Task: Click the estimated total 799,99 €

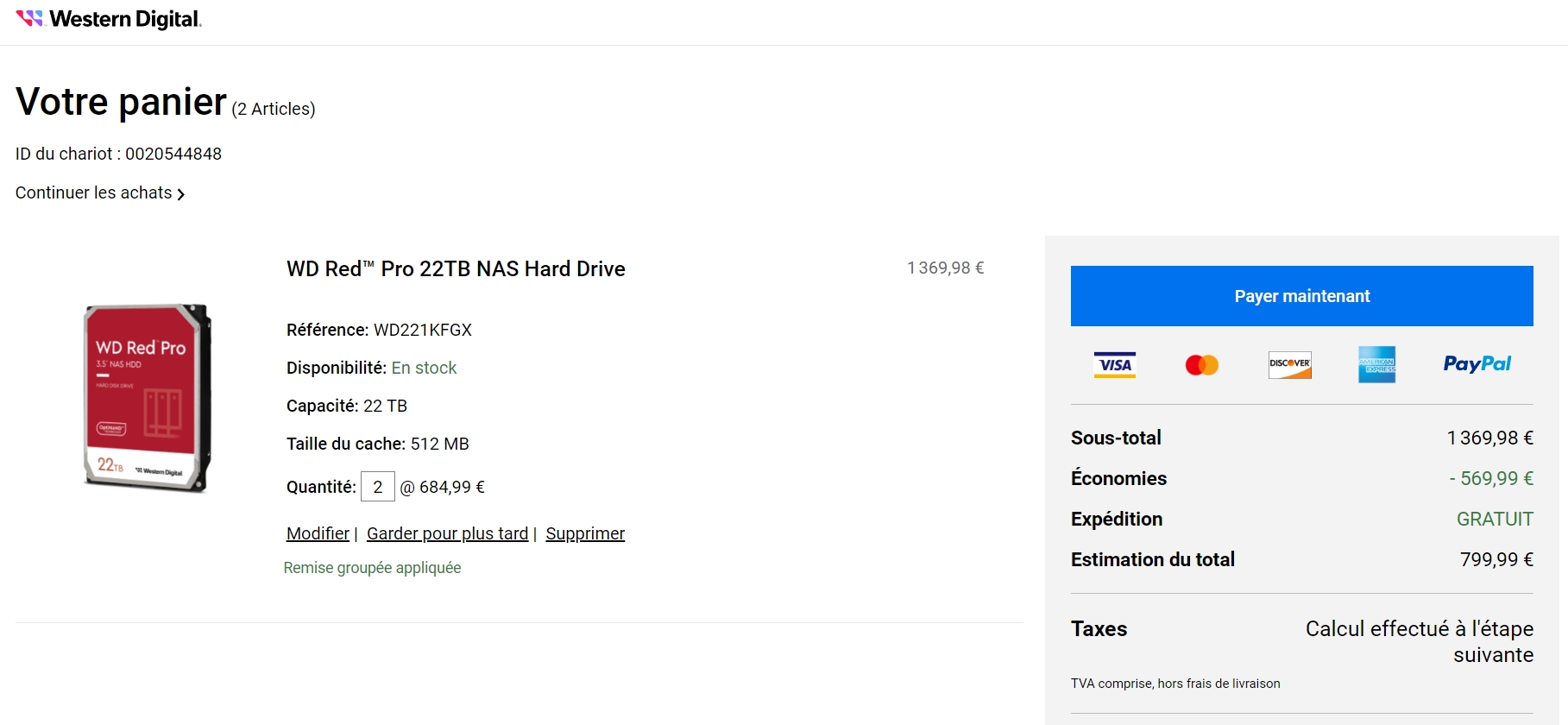Action: pos(1496,559)
